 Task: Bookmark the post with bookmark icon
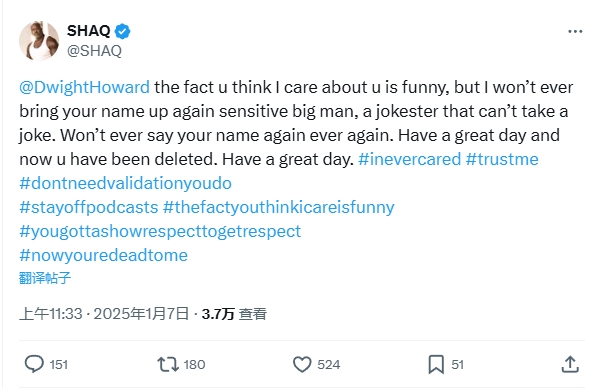(x=436, y=364)
